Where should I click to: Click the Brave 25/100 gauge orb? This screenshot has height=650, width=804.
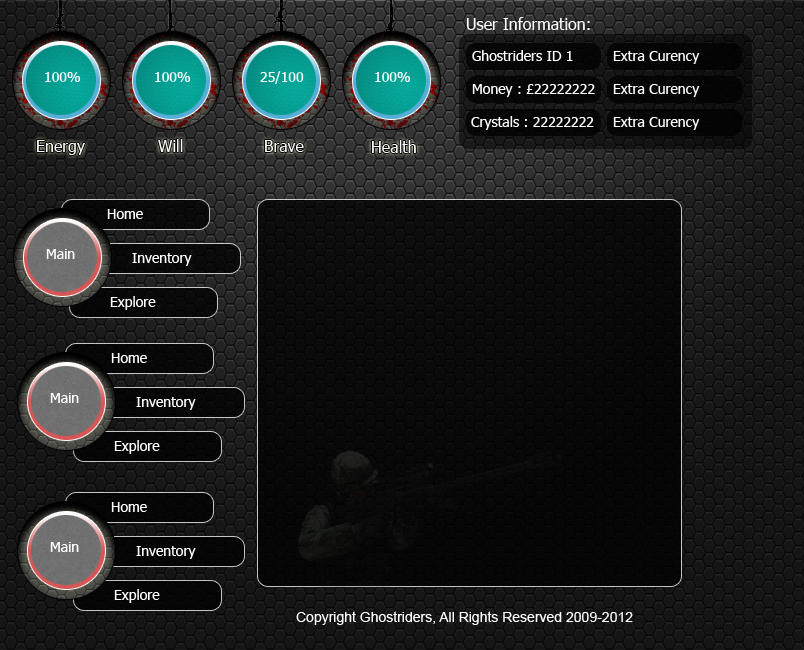(282, 80)
